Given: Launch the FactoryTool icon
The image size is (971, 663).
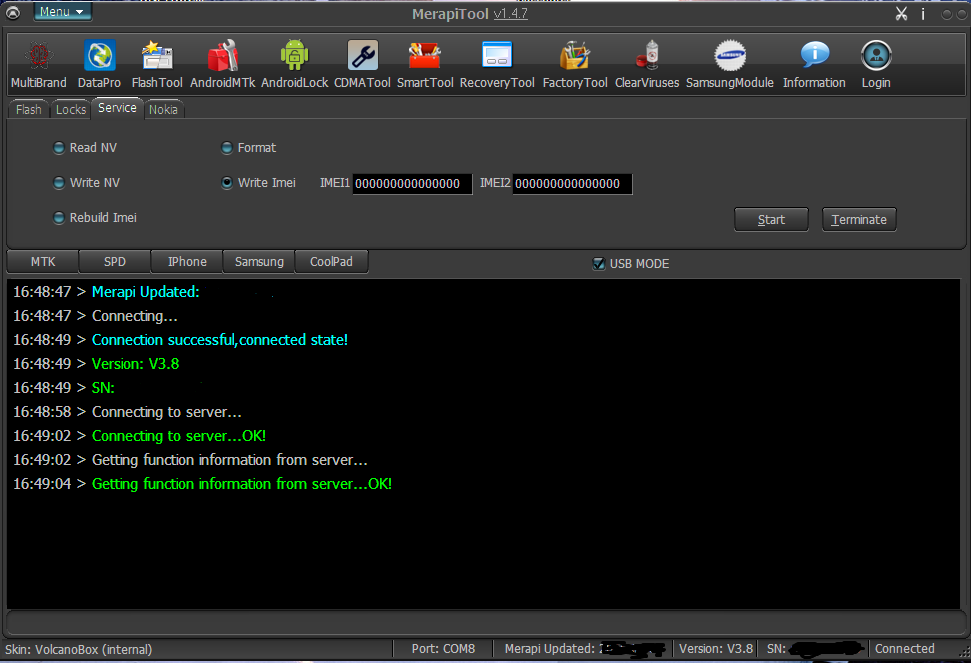Looking at the screenshot, I should 575,56.
